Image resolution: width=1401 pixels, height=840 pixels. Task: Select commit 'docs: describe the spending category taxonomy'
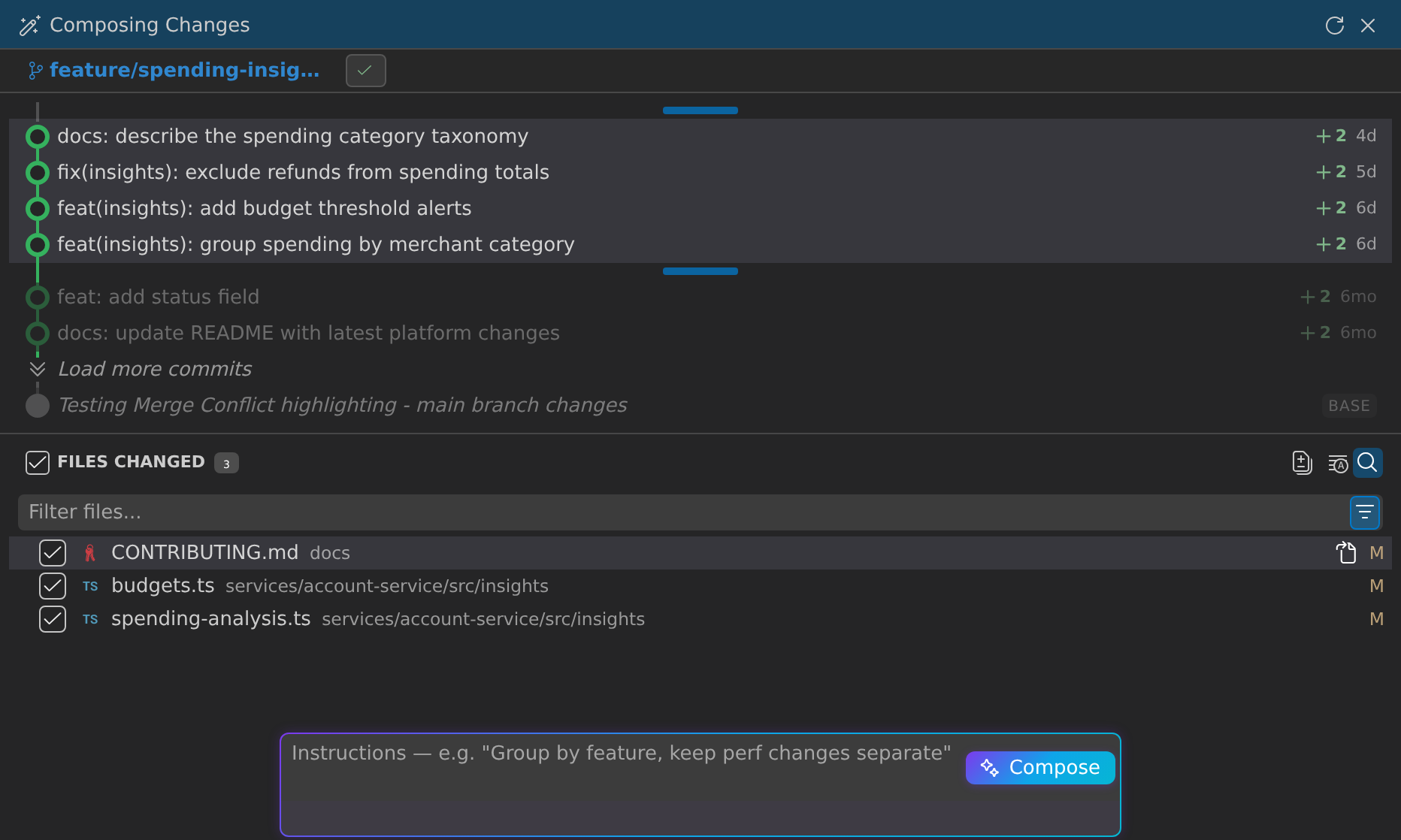click(x=700, y=136)
